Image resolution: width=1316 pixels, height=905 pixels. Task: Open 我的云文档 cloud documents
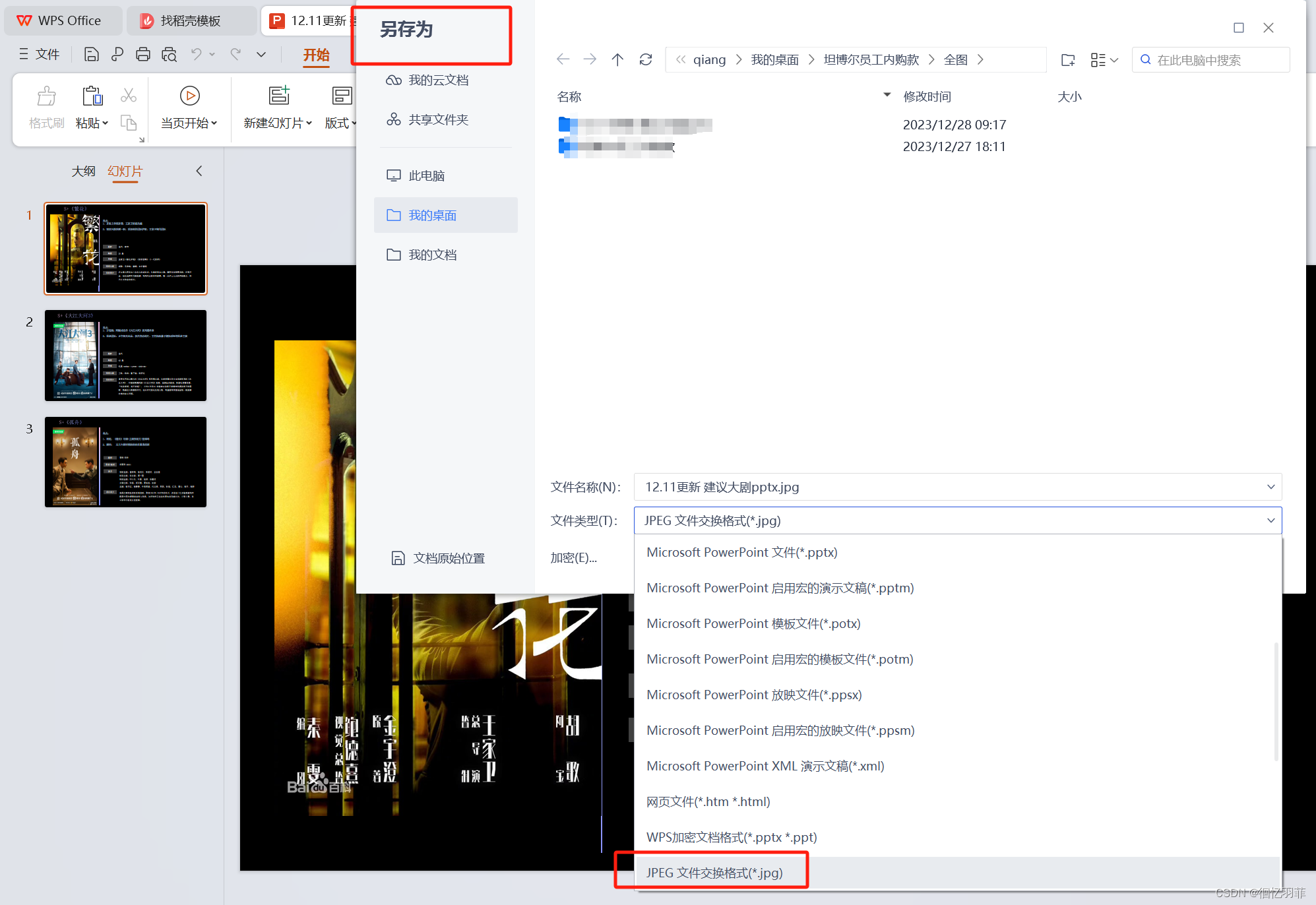pos(427,80)
